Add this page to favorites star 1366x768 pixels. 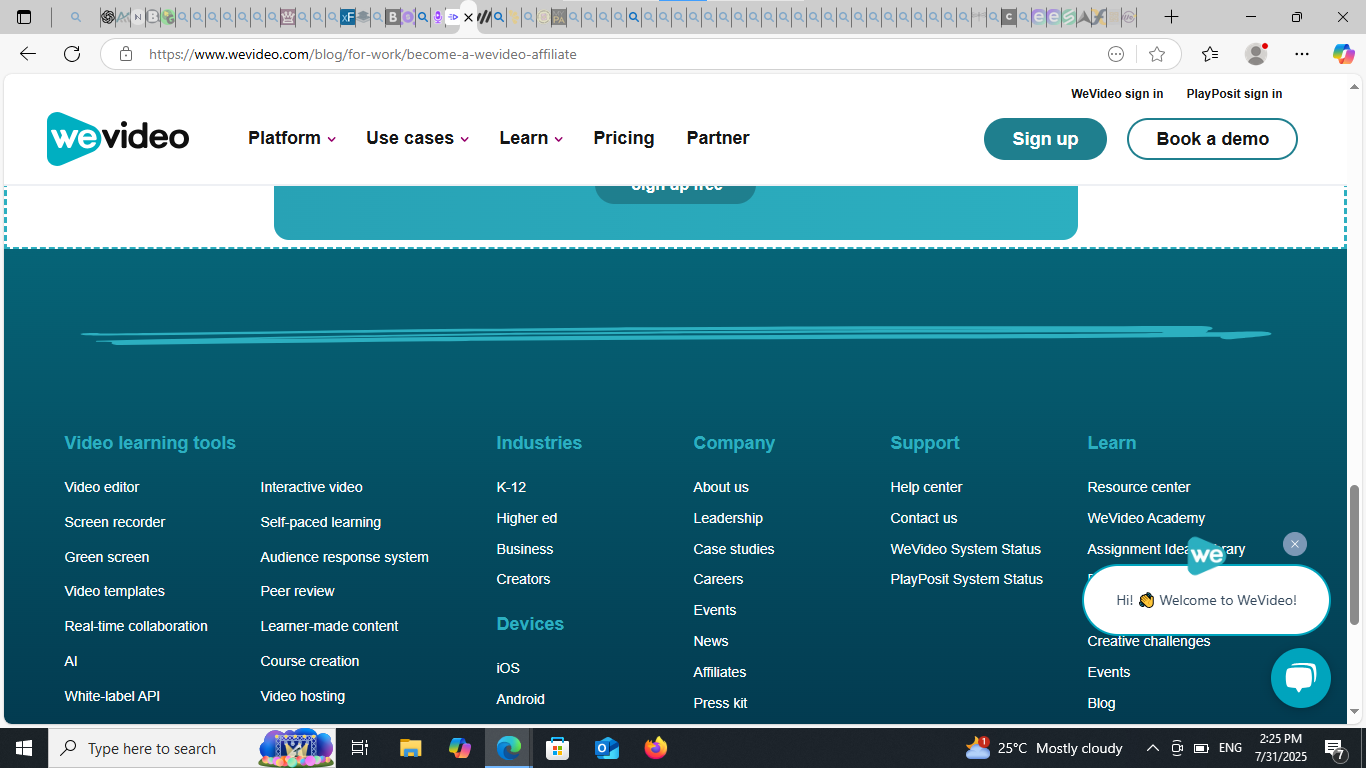1157,54
